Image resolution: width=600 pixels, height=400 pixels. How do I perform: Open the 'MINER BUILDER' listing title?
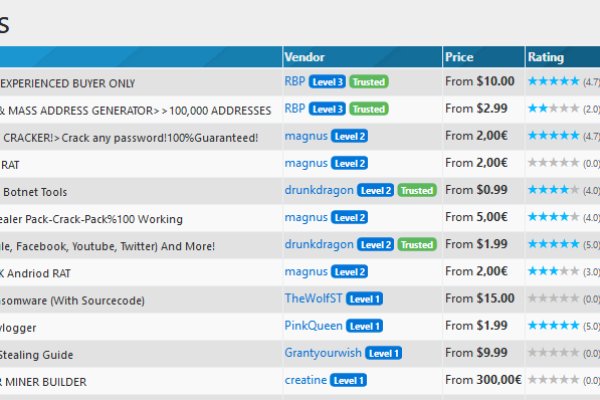[43, 382]
